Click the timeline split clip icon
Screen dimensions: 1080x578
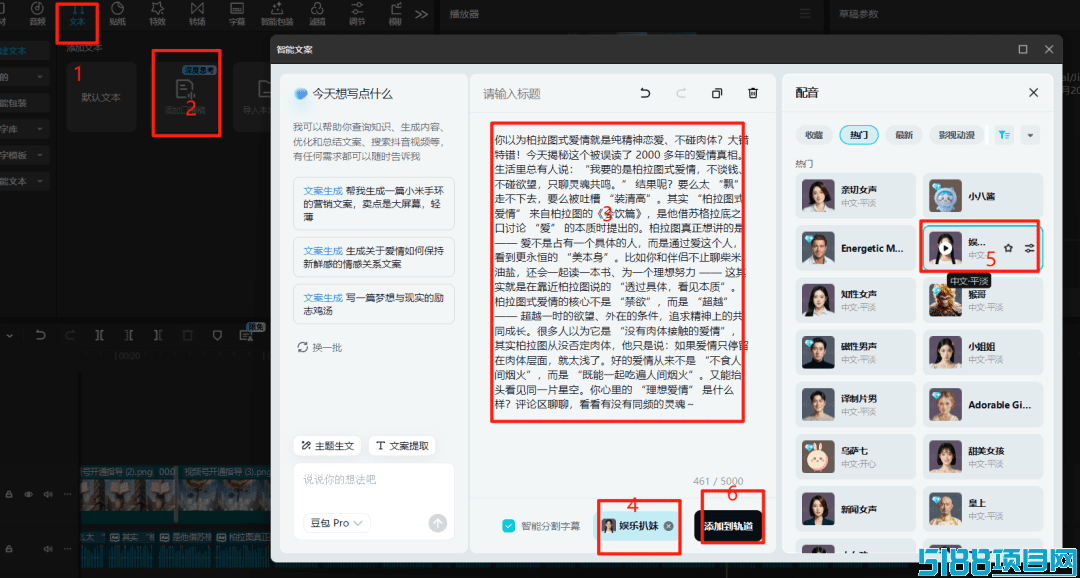pos(100,335)
